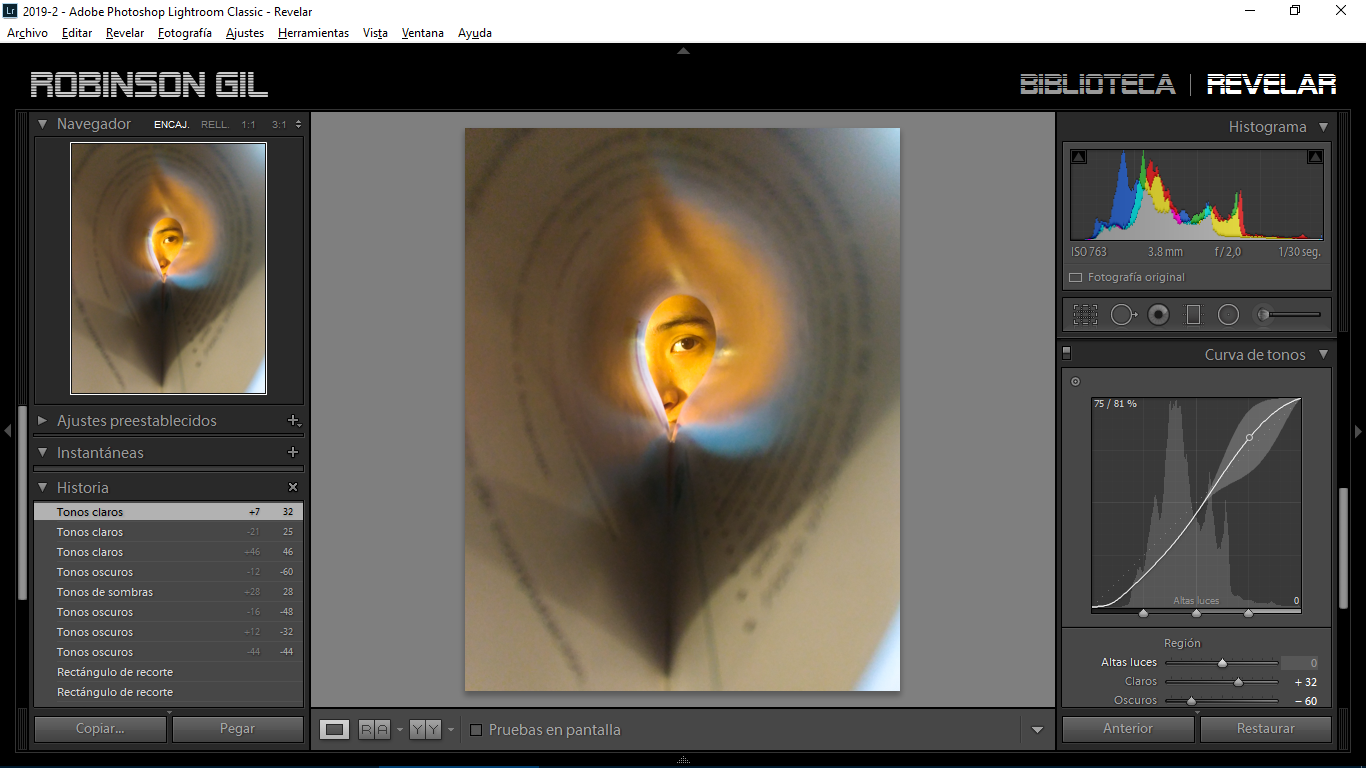The image size is (1366, 768).
Task: Set navigator zoom to ENCAJ.
Action: pyautogui.click(x=172, y=125)
